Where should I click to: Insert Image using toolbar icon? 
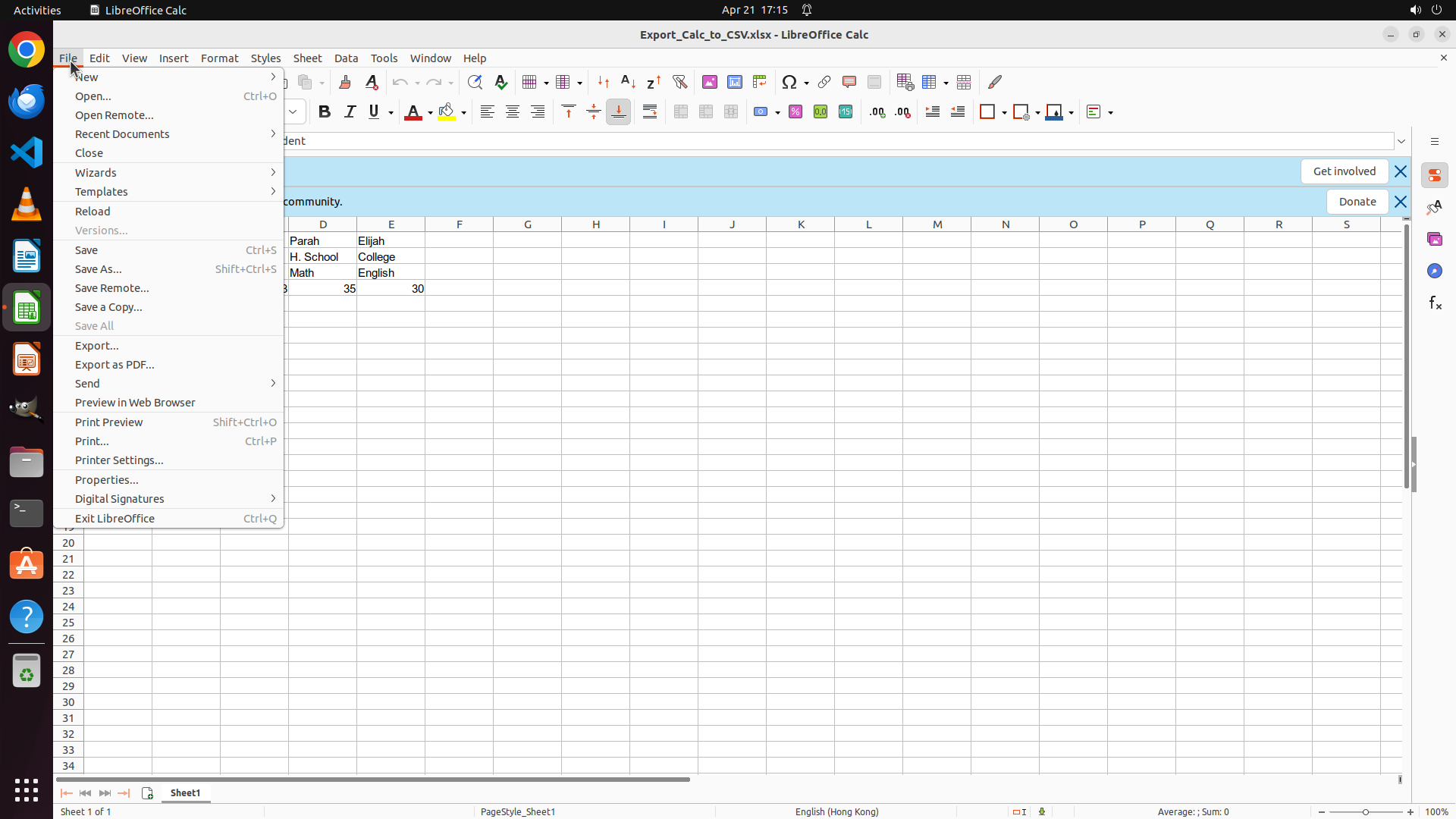click(710, 82)
